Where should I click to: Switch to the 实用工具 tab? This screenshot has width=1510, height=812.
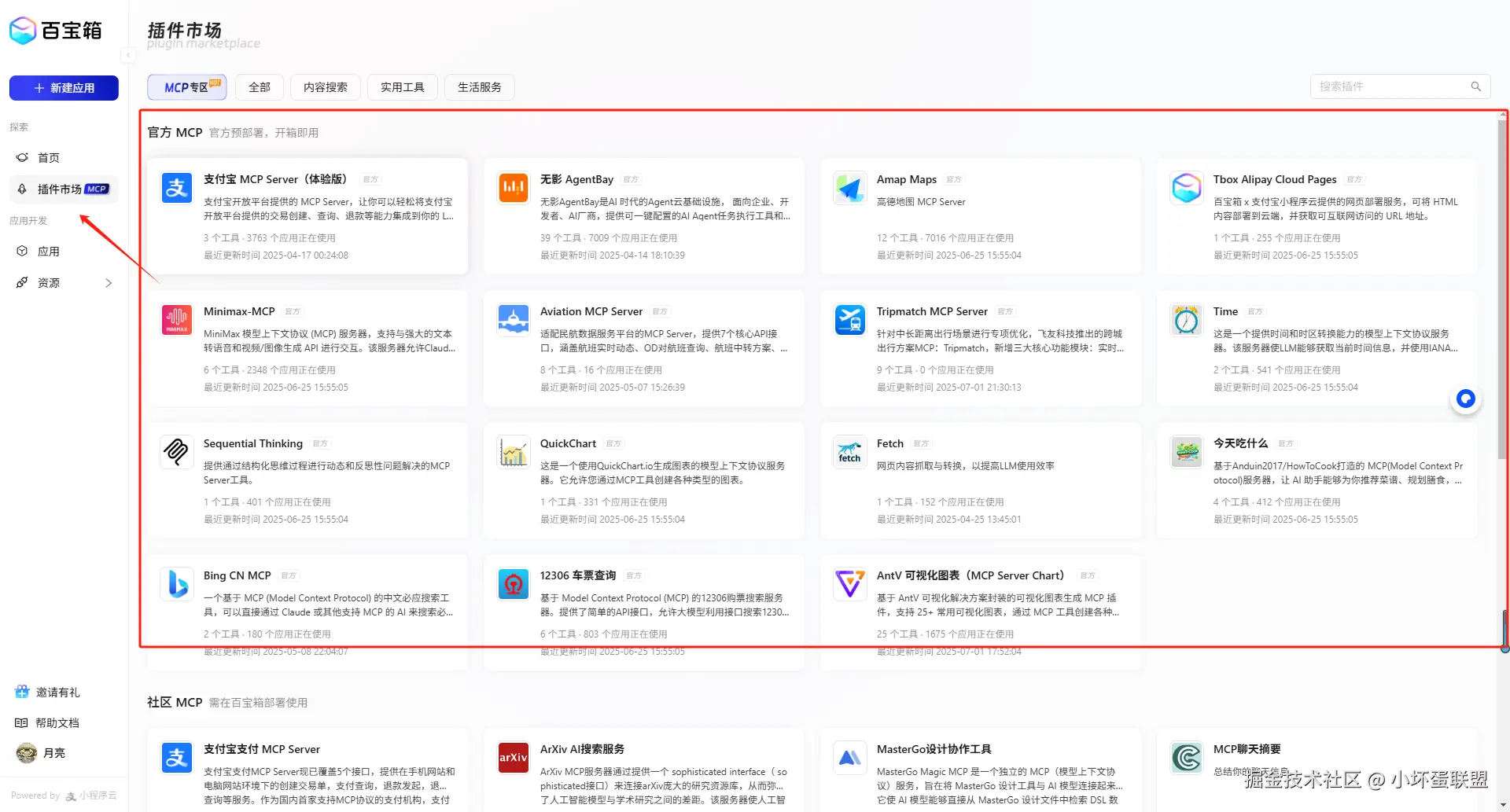pyautogui.click(x=403, y=87)
